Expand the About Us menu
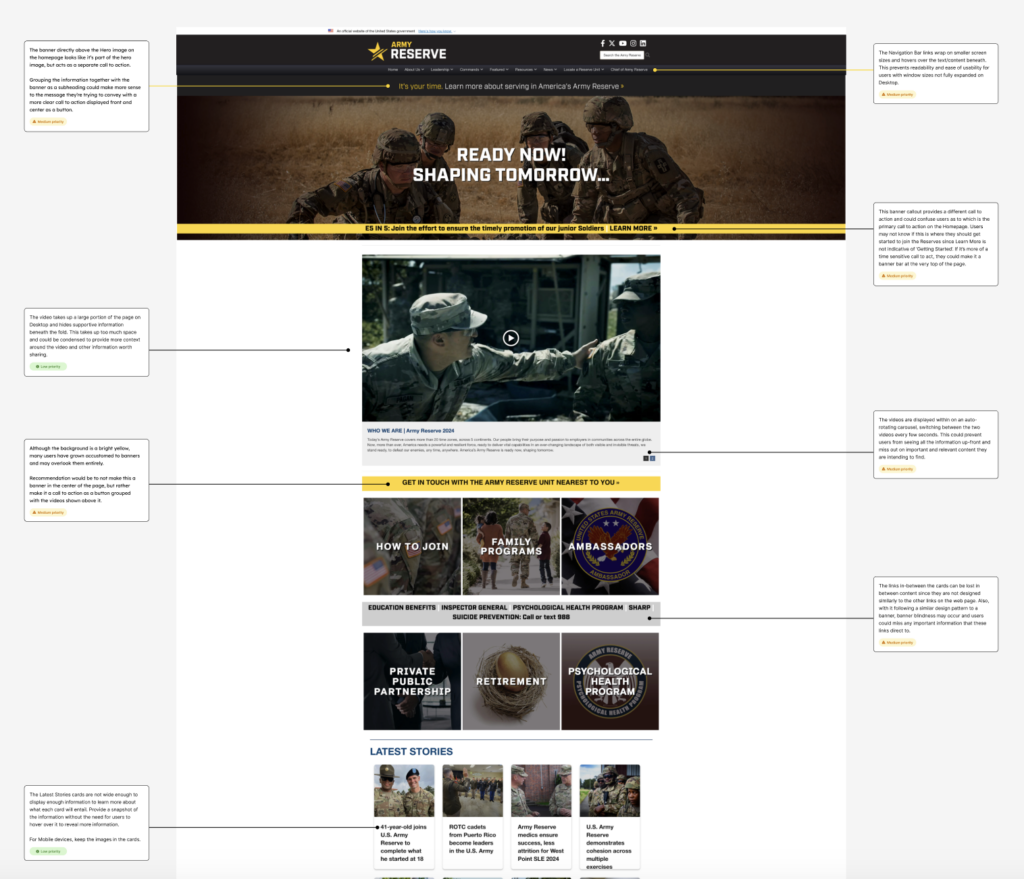This screenshot has width=1024, height=879. (x=414, y=69)
